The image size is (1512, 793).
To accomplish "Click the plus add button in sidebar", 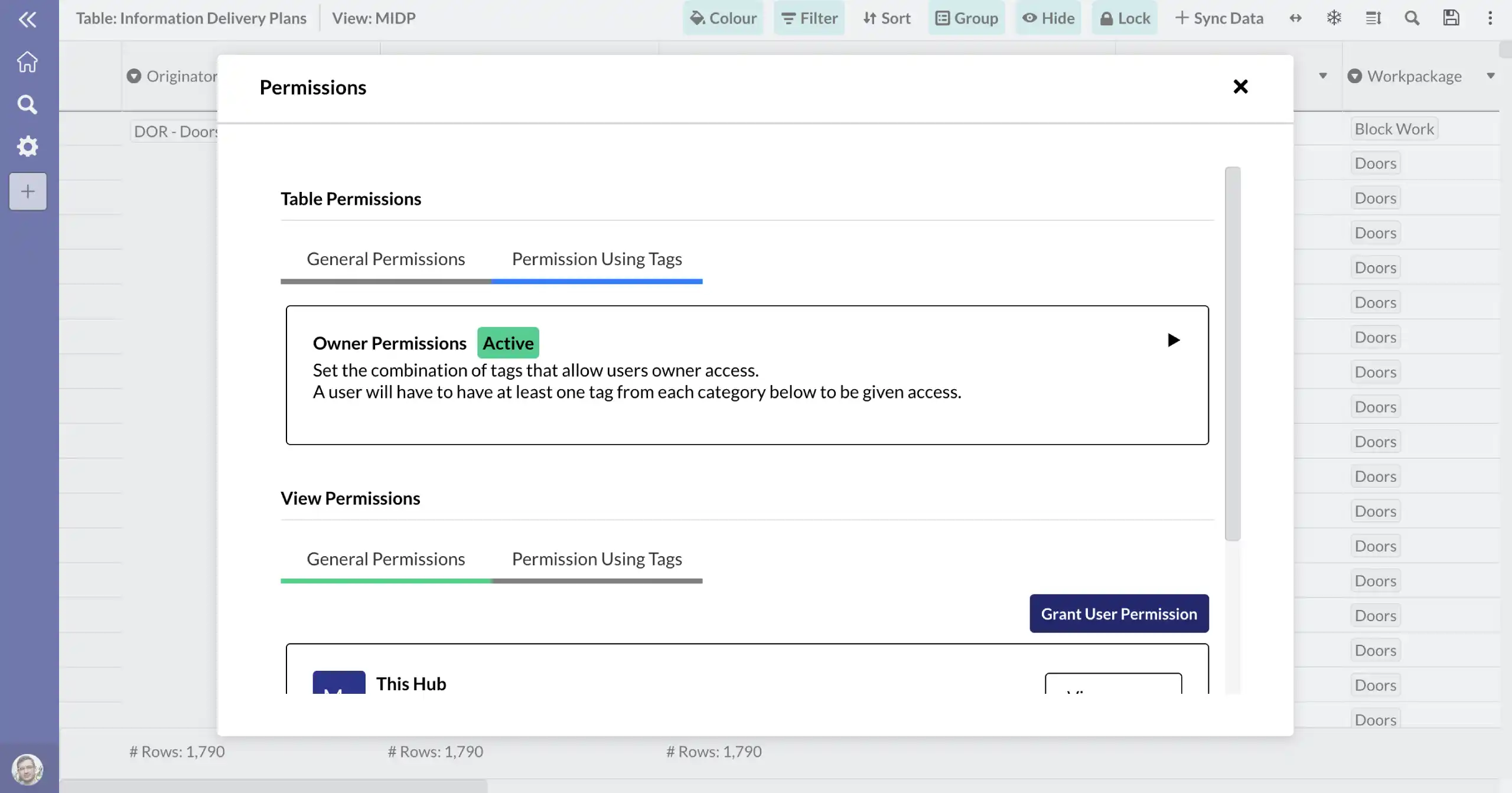I will point(27,191).
